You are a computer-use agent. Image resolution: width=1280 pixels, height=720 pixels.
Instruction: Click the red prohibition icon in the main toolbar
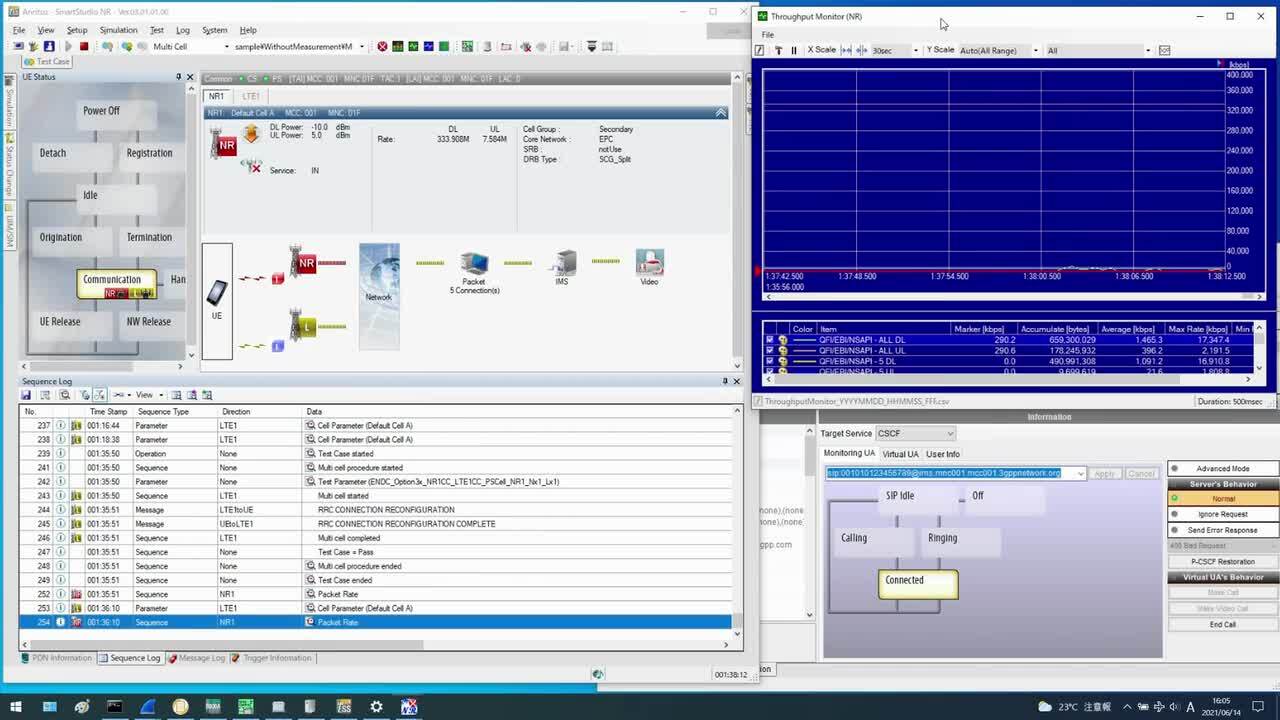[x=383, y=46]
